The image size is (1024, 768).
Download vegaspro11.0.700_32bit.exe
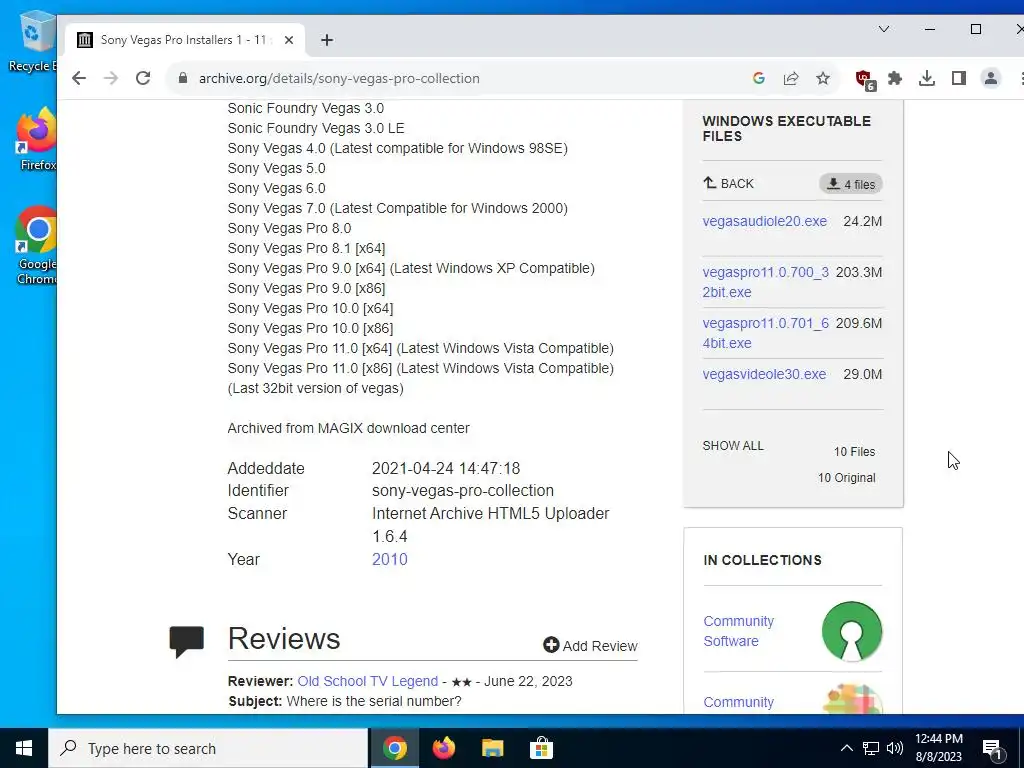765,282
